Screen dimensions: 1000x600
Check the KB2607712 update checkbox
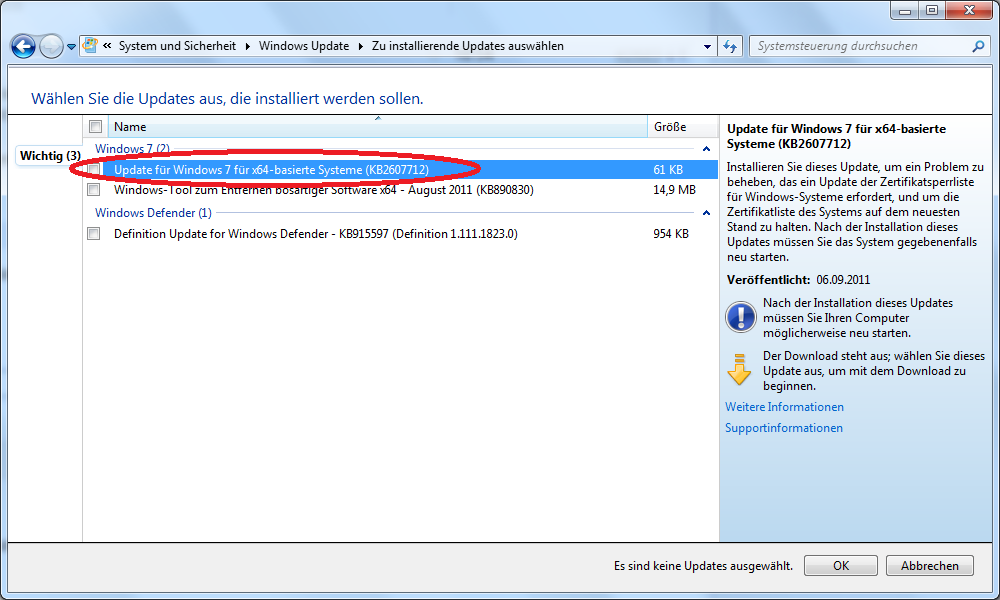point(94,170)
